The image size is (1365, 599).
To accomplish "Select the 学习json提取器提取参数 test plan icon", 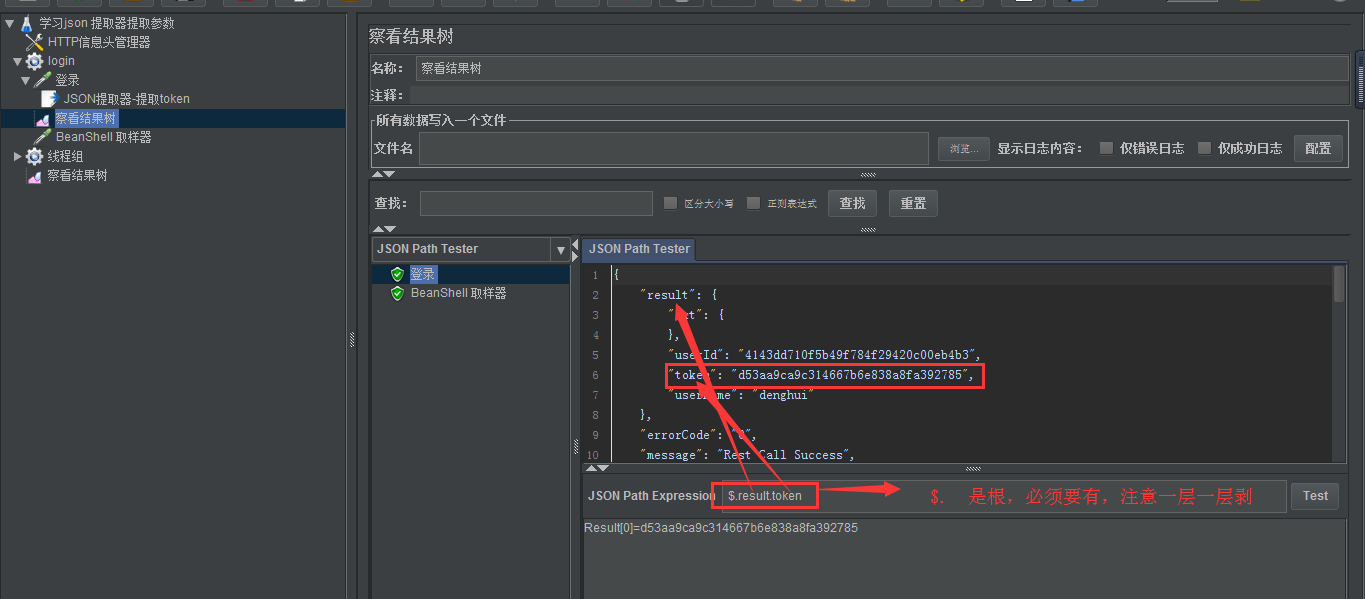I will point(27,22).
